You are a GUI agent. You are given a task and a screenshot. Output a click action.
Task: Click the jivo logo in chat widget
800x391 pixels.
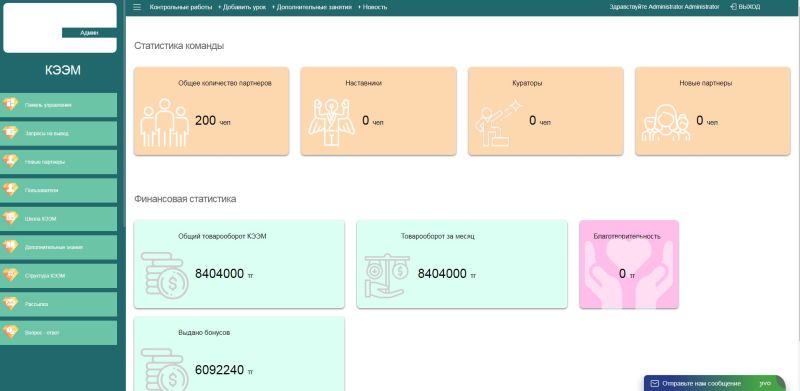[765, 383]
